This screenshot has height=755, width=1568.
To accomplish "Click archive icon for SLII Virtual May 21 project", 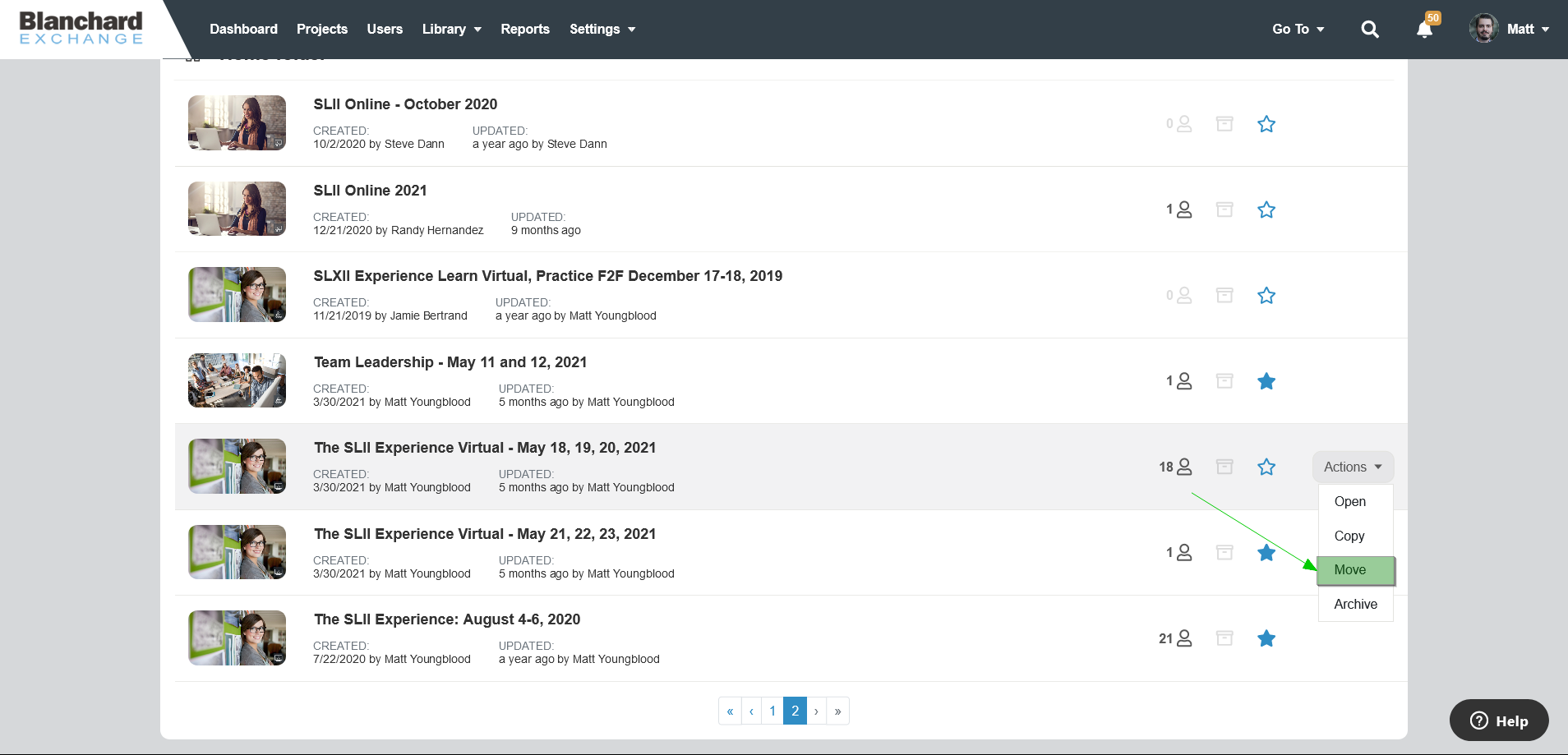I will click(1224, 552).
